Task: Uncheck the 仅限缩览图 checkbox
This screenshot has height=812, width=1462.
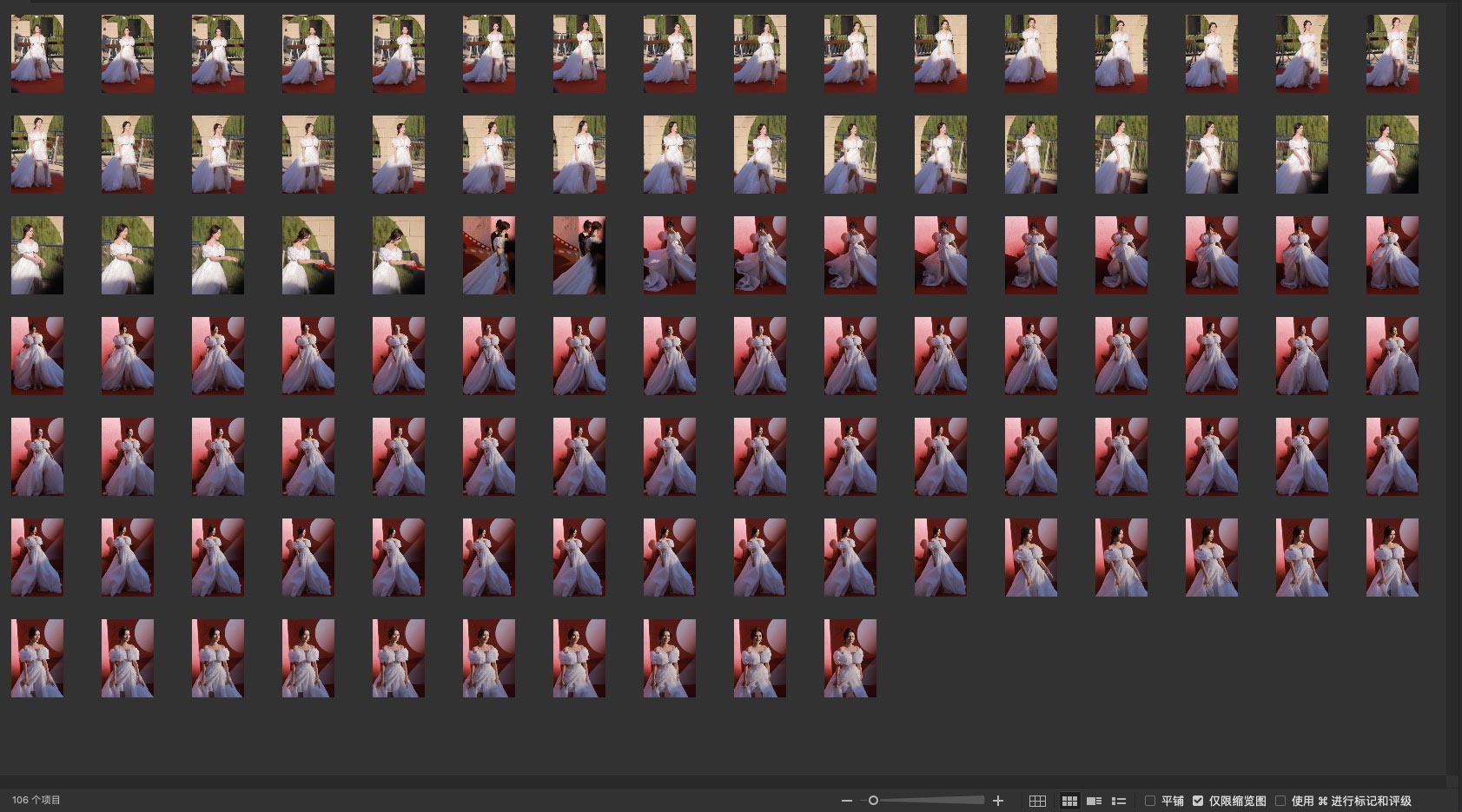Action: point(1198,801)
